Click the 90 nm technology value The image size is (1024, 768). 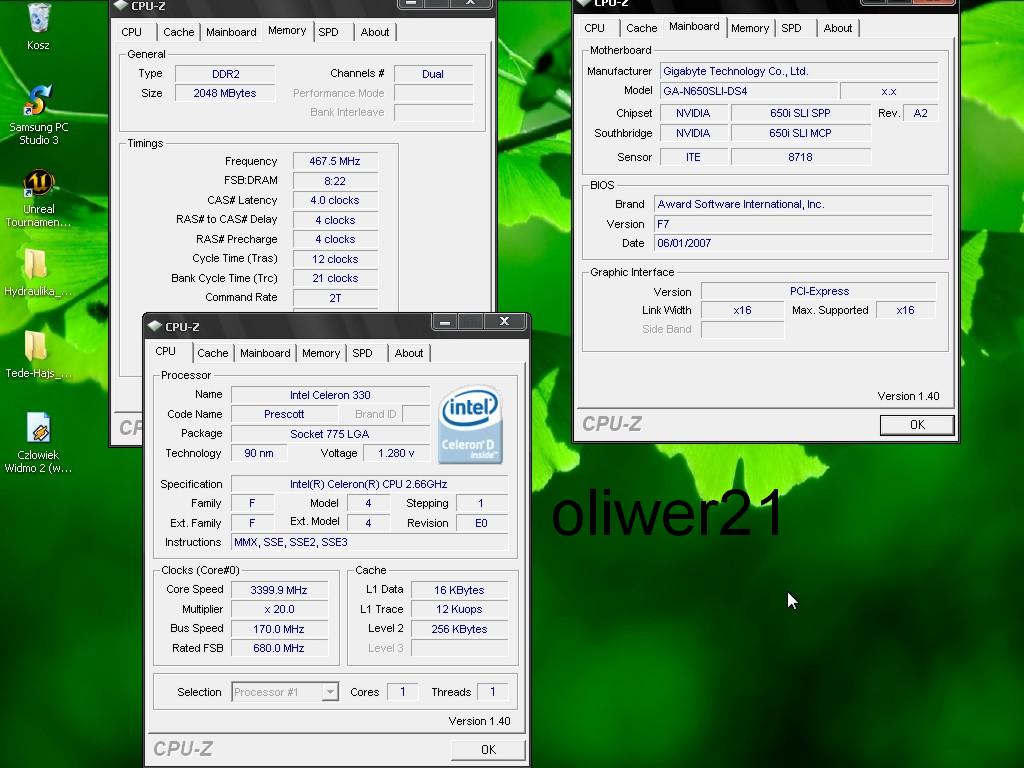coord(259,453)
